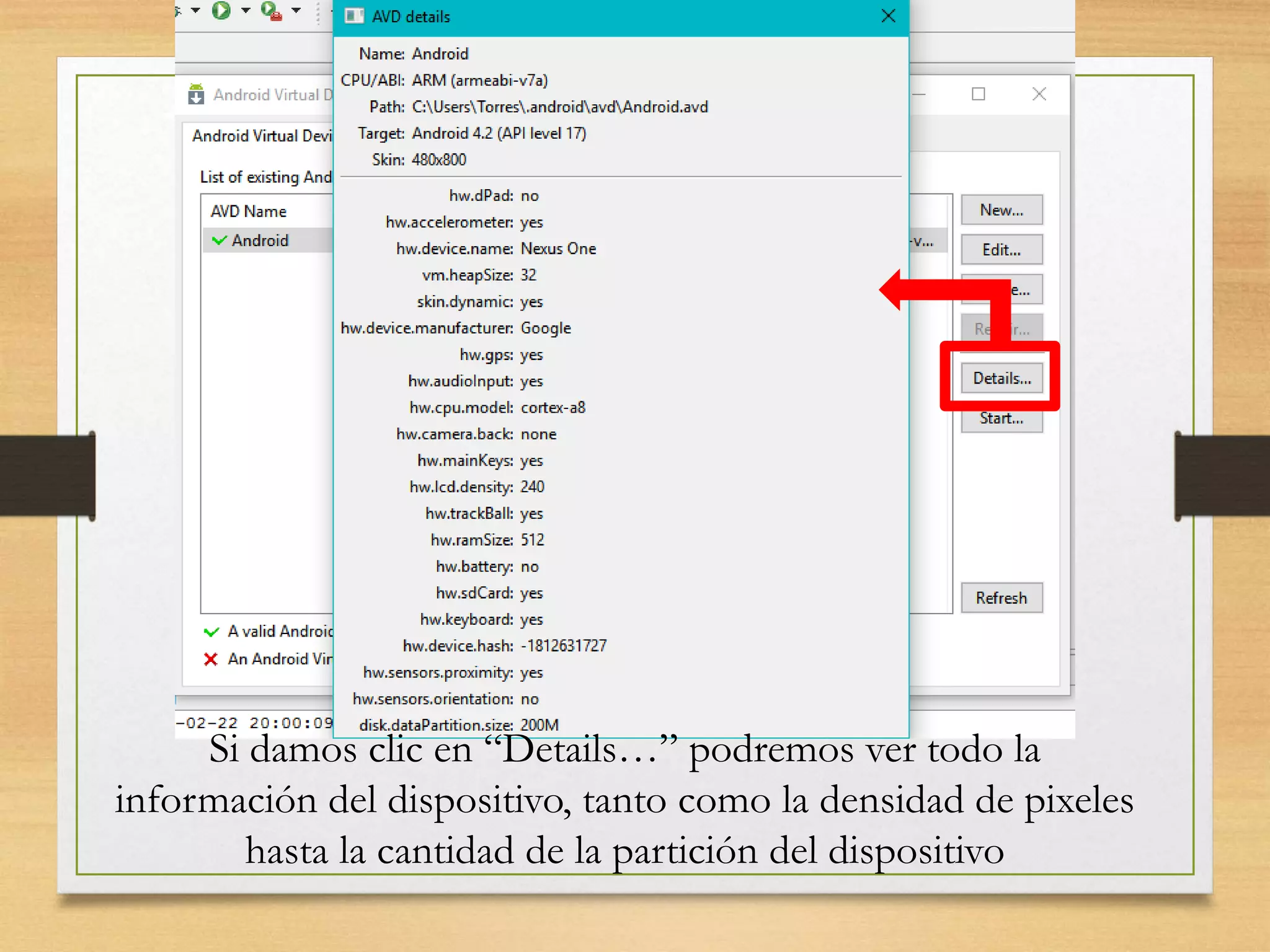
Task: Click the Edit... button
Action: tap(1001, 250)
